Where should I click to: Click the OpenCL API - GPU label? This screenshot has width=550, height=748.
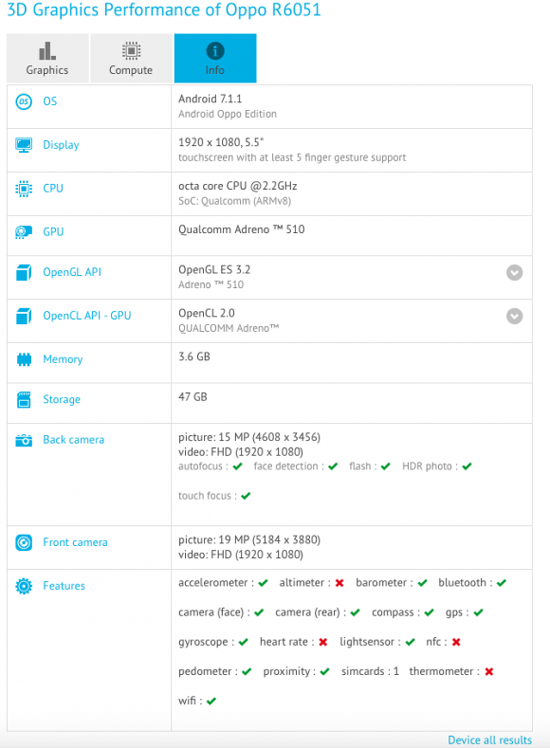tap(87, 316)
